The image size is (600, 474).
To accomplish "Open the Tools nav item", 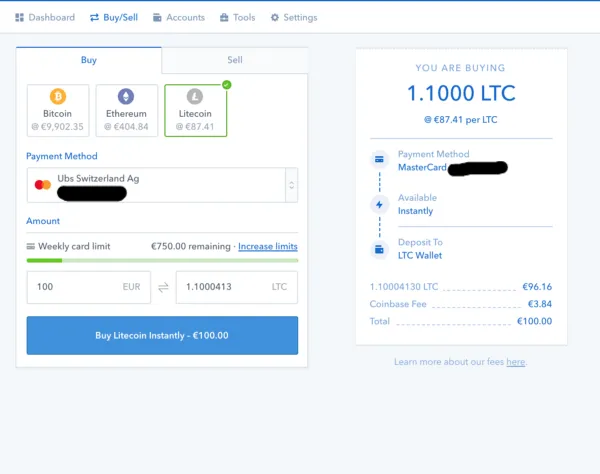I will click(238, 18).
